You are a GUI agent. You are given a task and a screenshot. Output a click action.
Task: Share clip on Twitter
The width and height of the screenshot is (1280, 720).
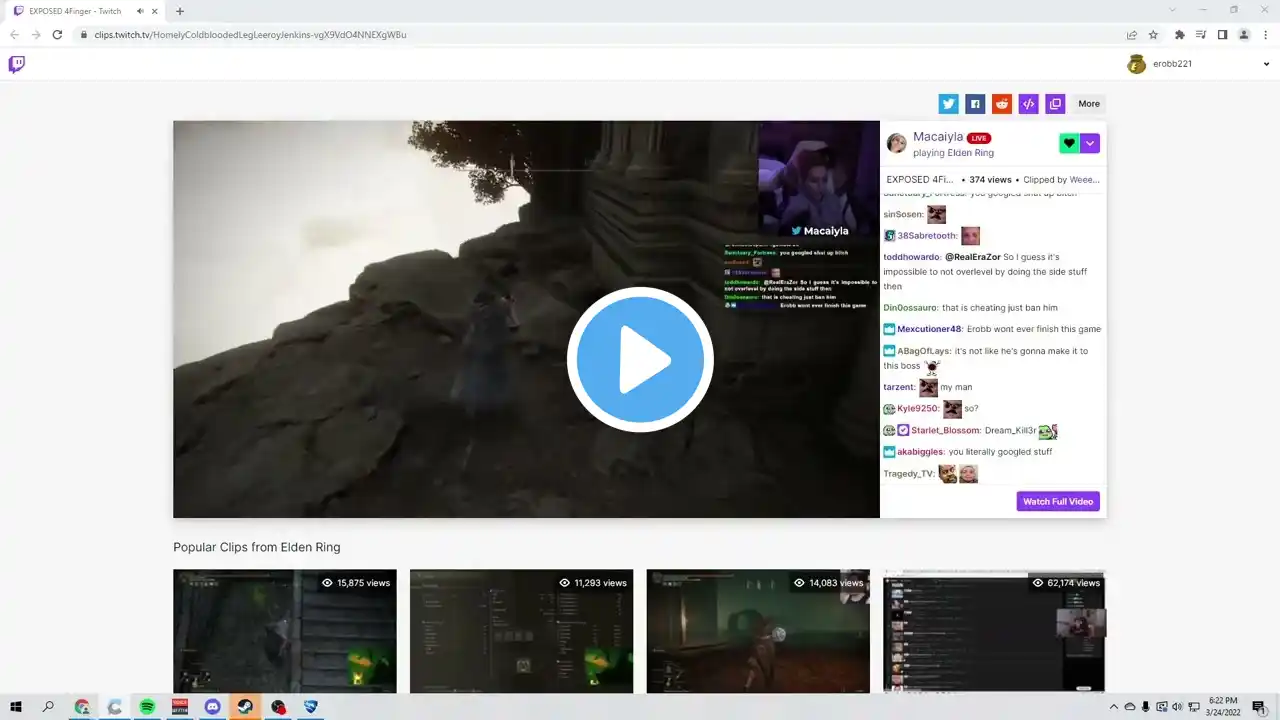point(949,104)
